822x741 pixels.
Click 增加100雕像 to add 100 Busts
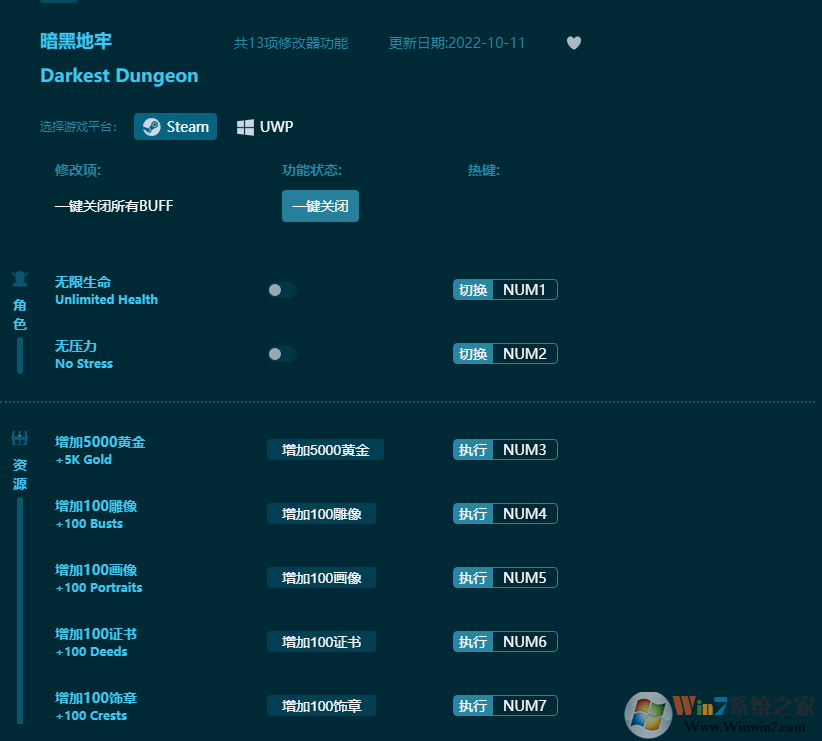pyautogui.click(x=321, y=514)
